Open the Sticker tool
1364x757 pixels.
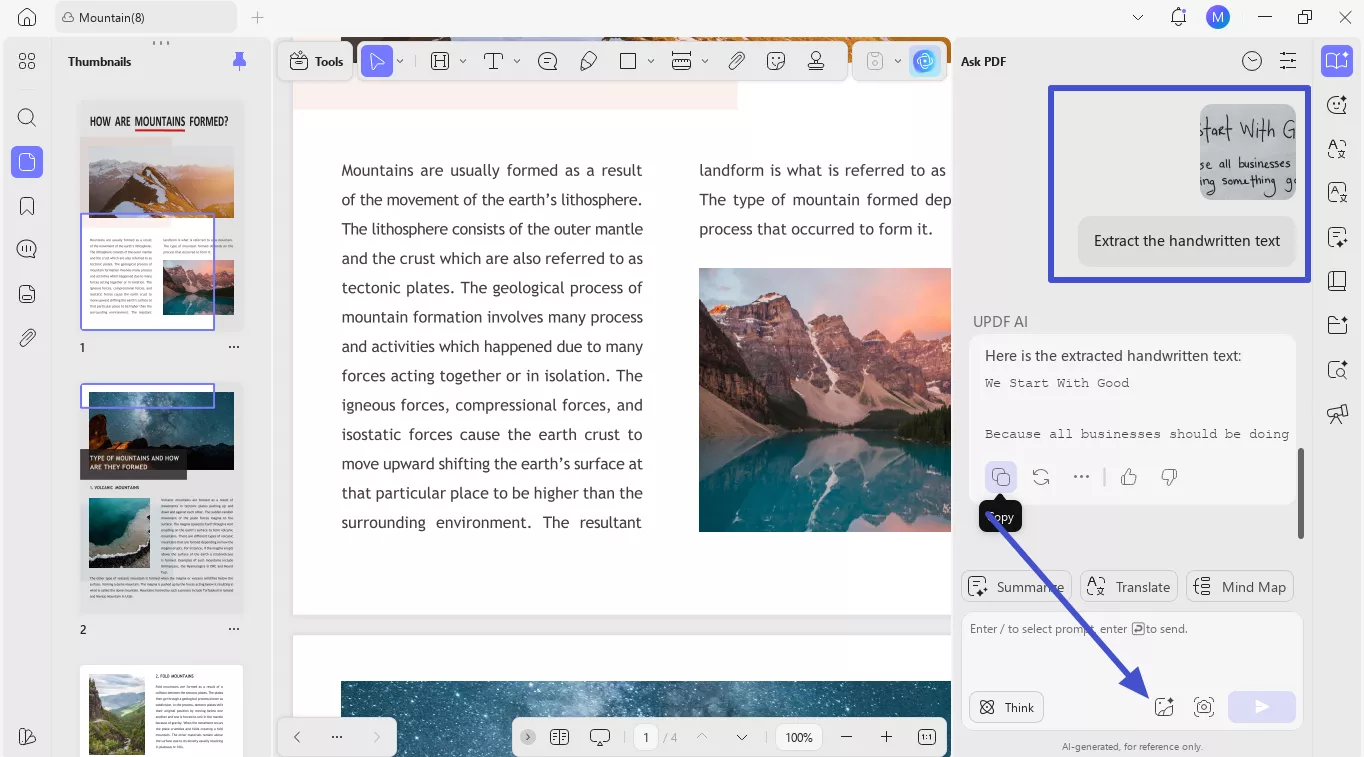click(x=776, y=60)
